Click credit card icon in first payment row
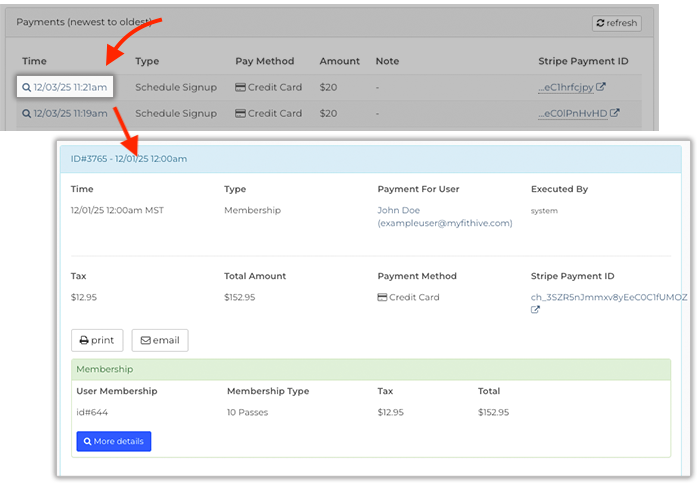This screenshot has height=500, width=700. pyautogui.click(x=241, y=87)
